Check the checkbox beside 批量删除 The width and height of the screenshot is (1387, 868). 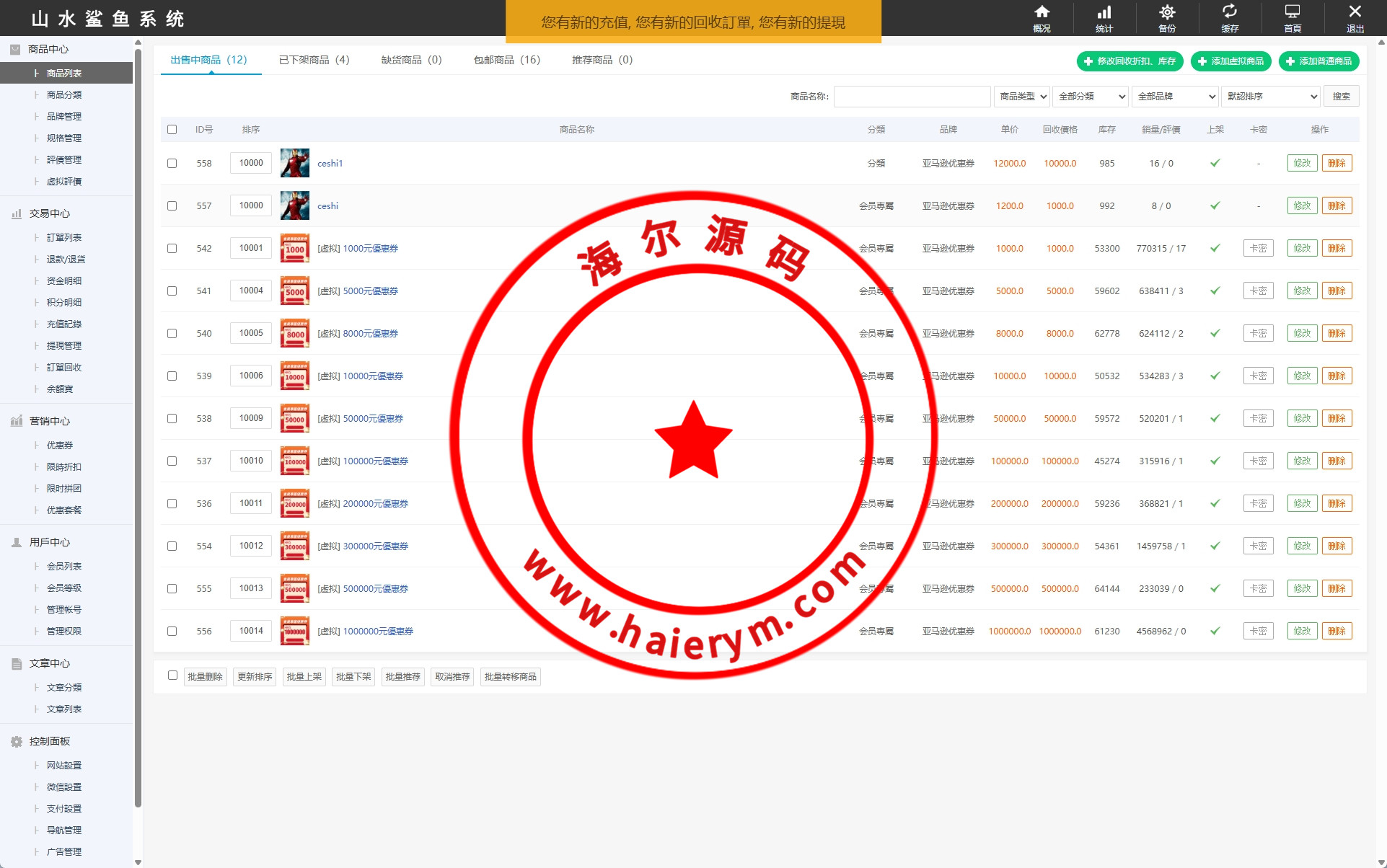tap(172, 676)
